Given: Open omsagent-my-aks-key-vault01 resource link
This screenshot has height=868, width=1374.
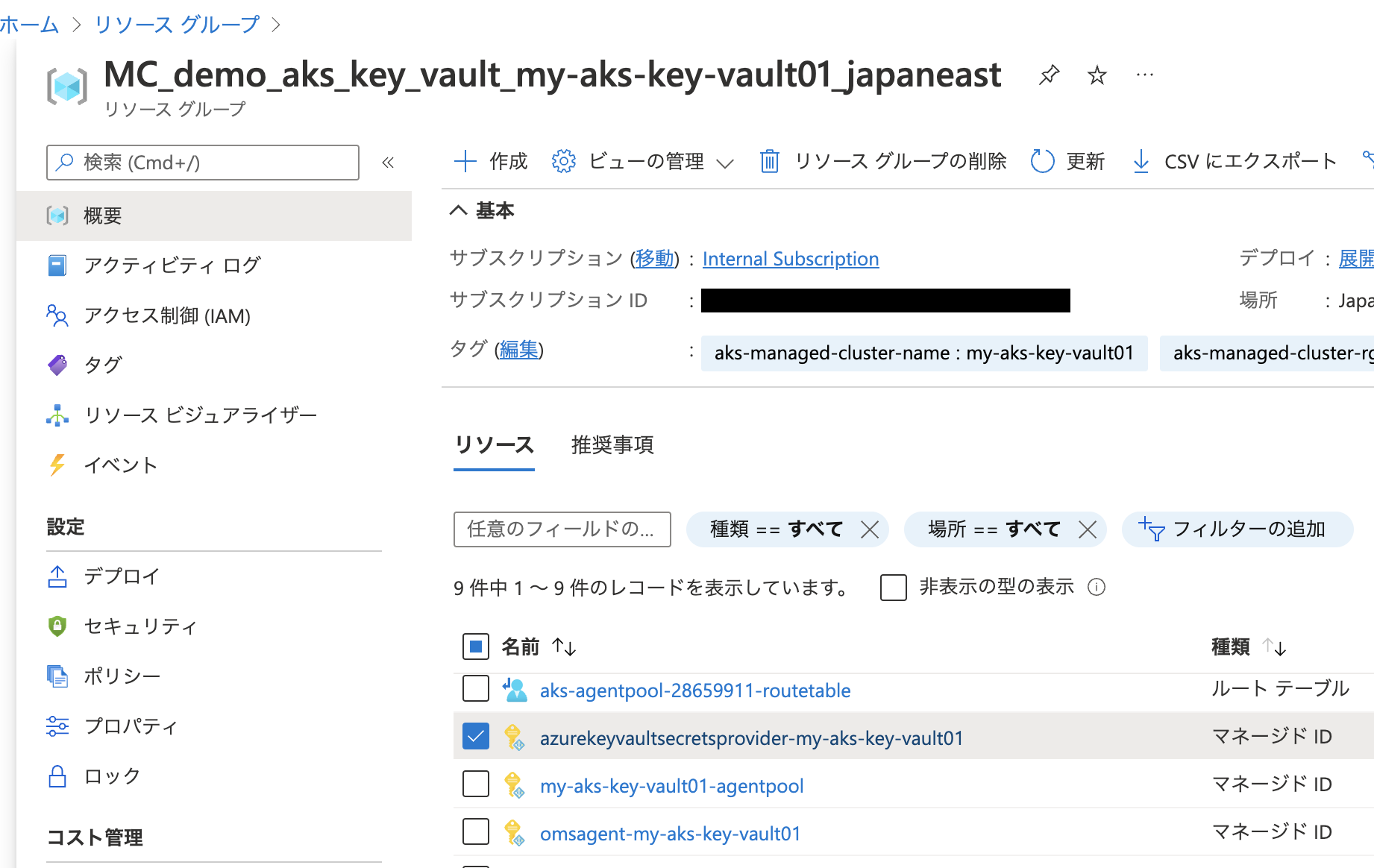Looking at the screenshot, I should coord(671,834).
